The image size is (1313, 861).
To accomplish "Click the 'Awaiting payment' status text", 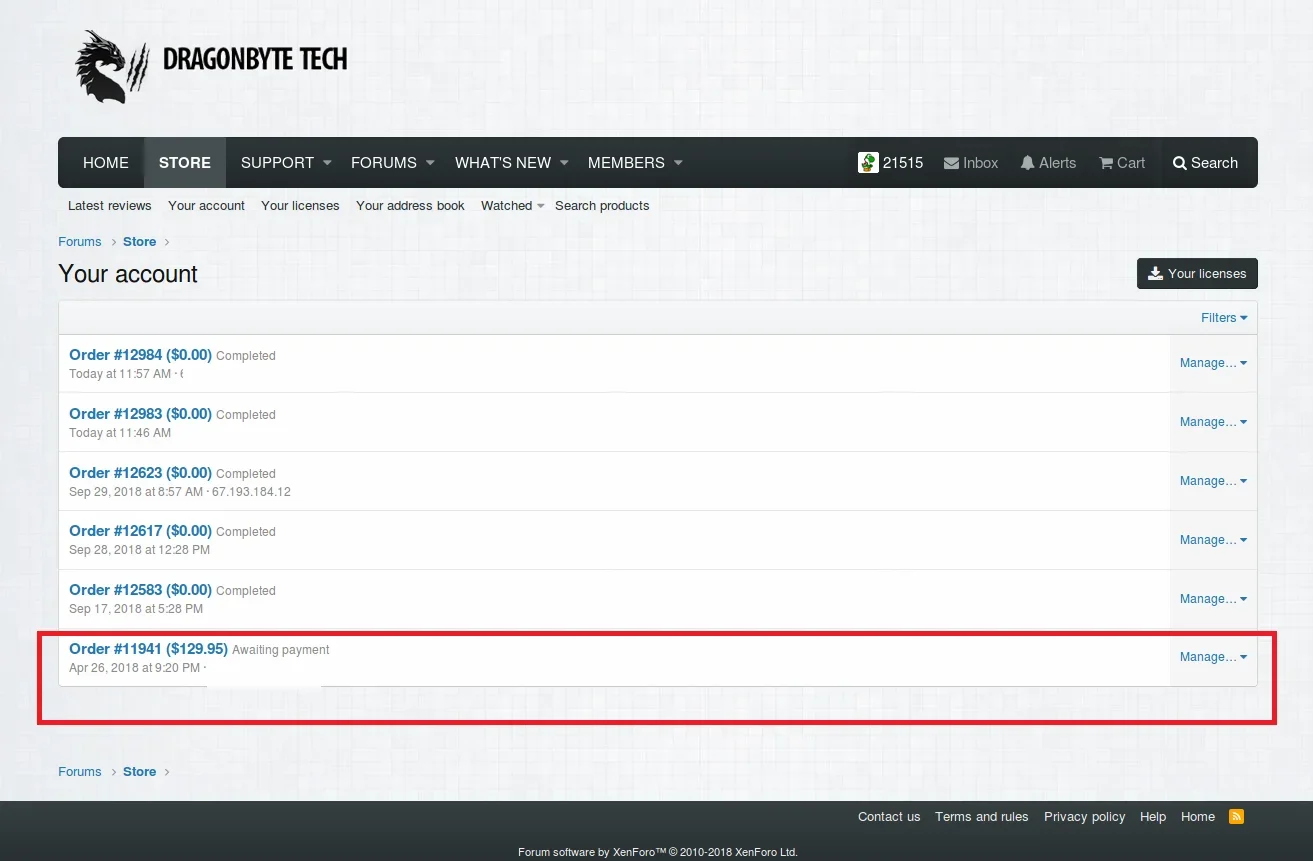I will pos(281,650).
